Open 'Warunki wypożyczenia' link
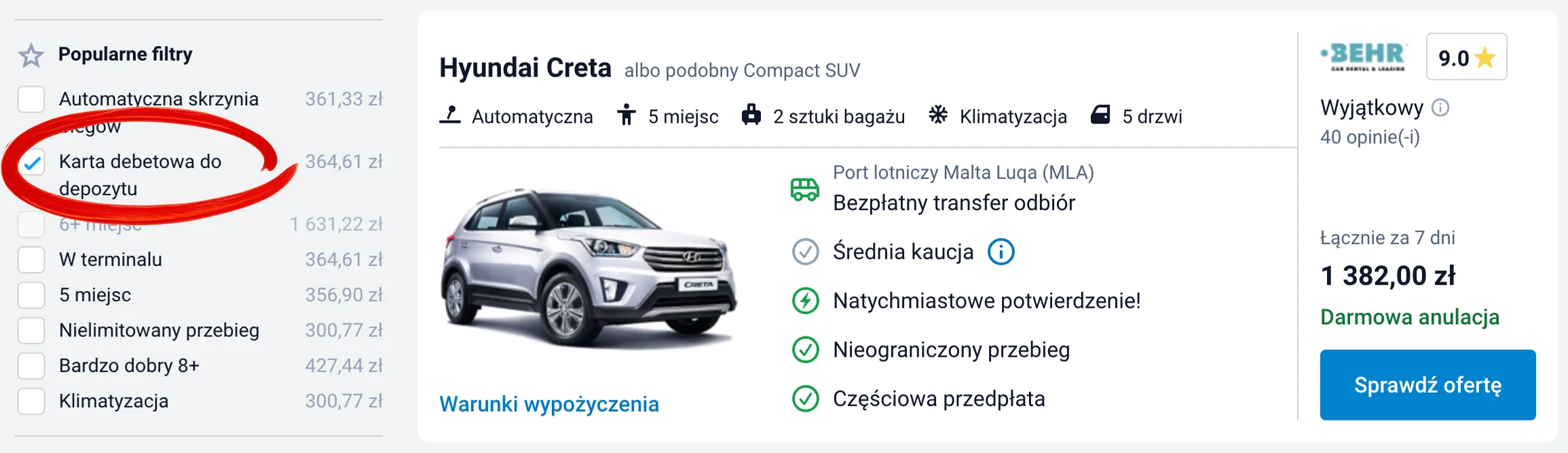 548,403
